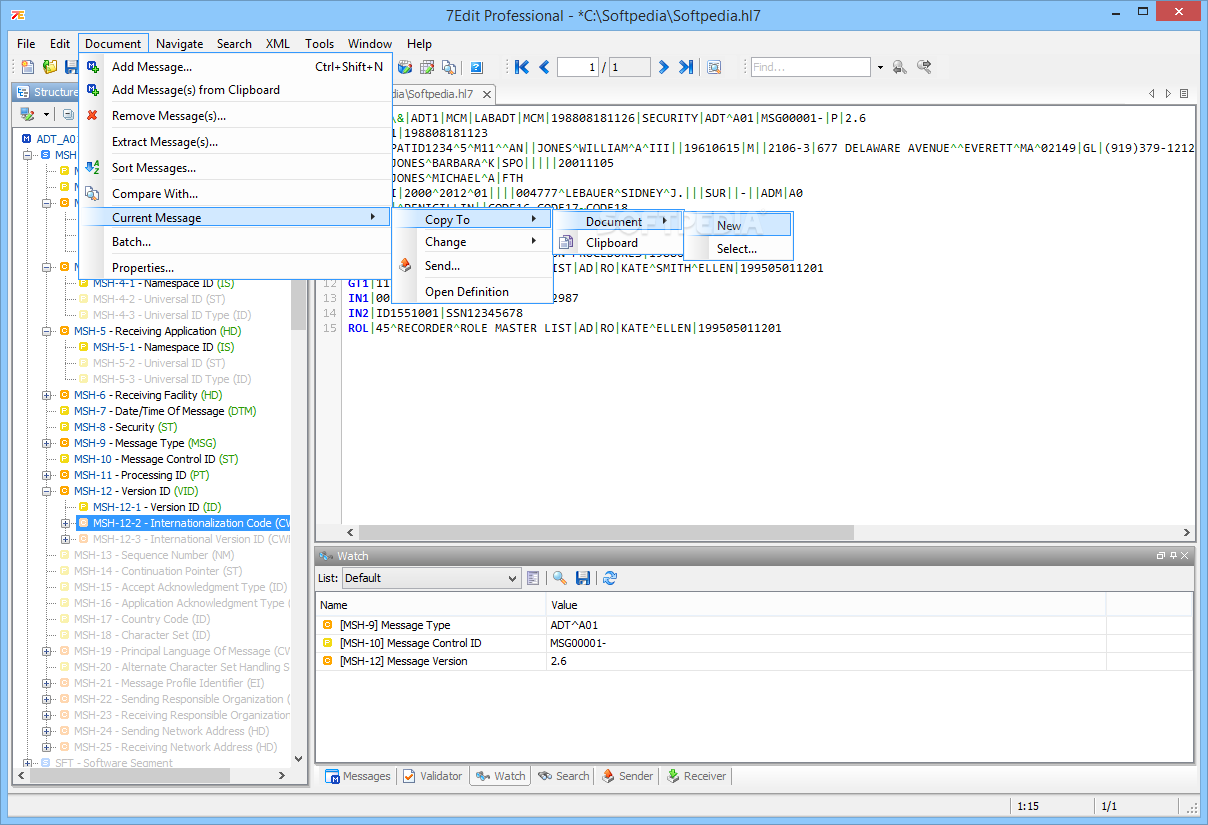Click the document list icon at tab bar right
The image size is (1208, 825).
pyautogui.click(x=1184, y=93)
